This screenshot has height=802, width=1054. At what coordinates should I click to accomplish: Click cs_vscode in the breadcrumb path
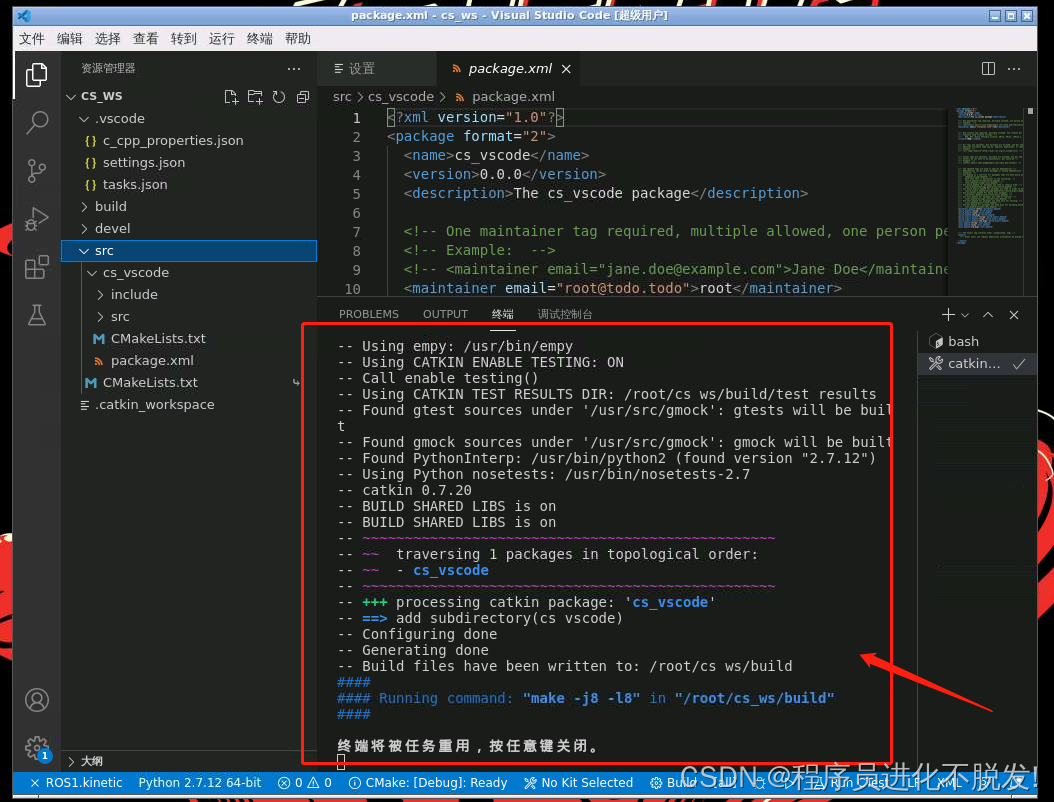tap(401, 97)
